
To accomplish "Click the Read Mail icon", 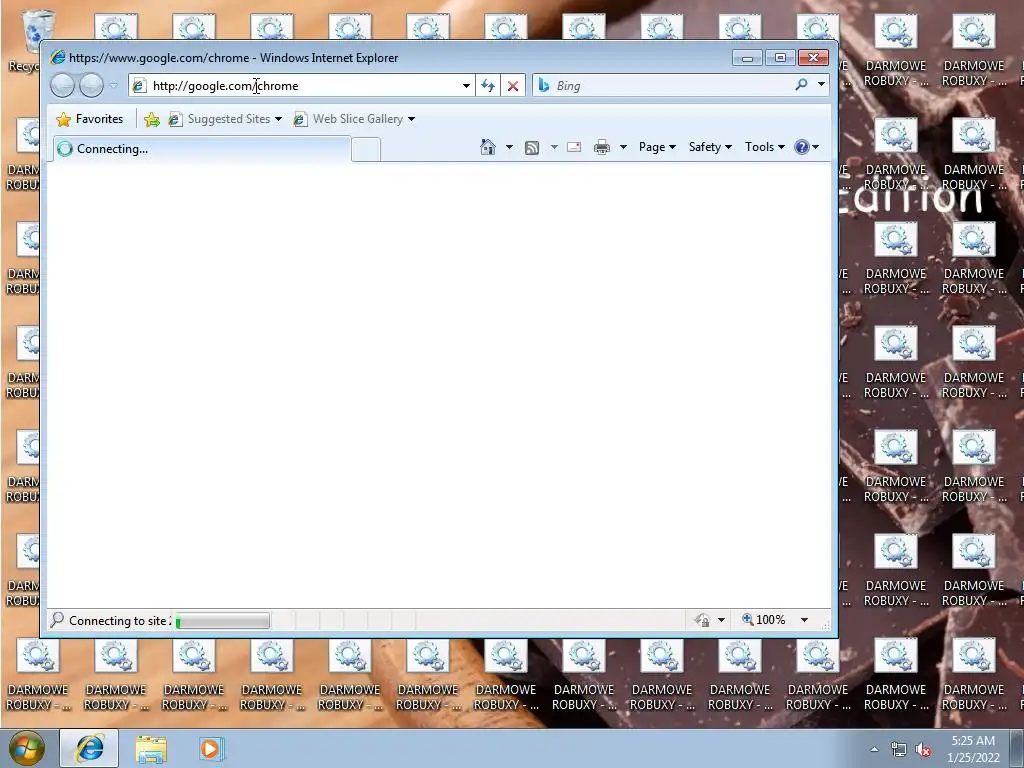I will [x=574, y=147].
